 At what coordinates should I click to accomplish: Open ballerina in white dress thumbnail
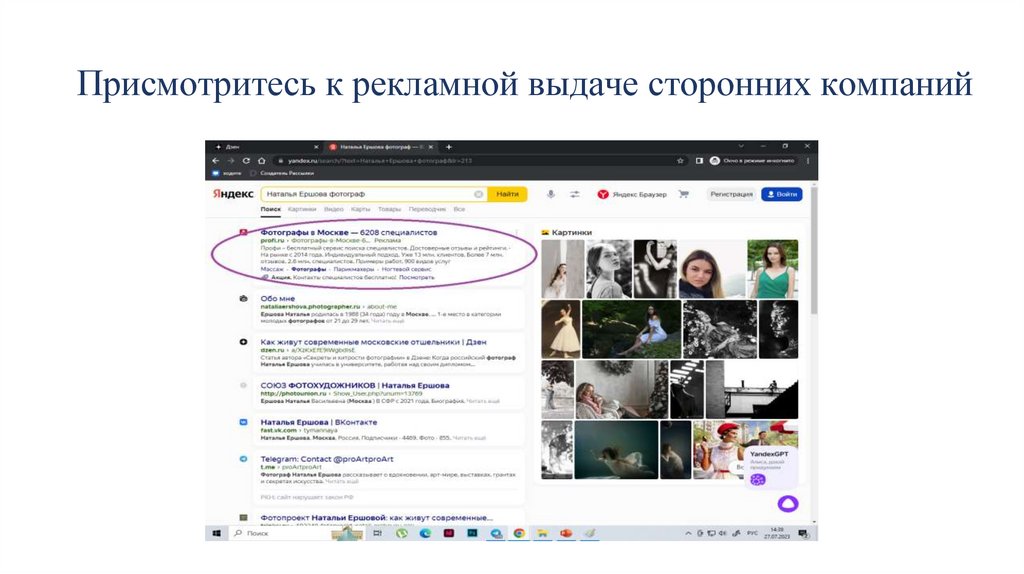[x=560, y=329]
